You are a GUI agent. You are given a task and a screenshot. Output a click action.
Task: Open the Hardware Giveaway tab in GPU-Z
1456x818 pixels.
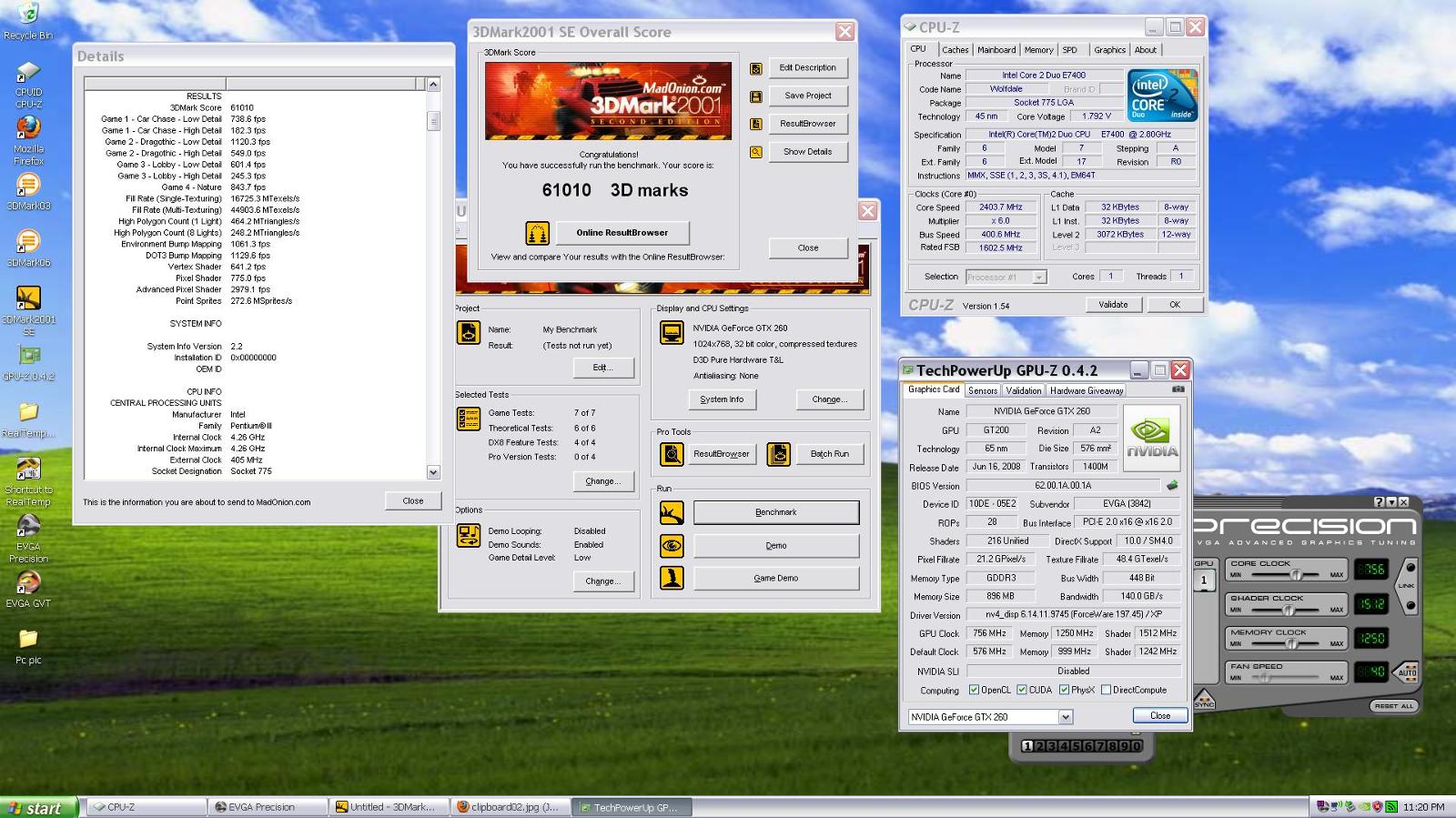coord(1087,390)
